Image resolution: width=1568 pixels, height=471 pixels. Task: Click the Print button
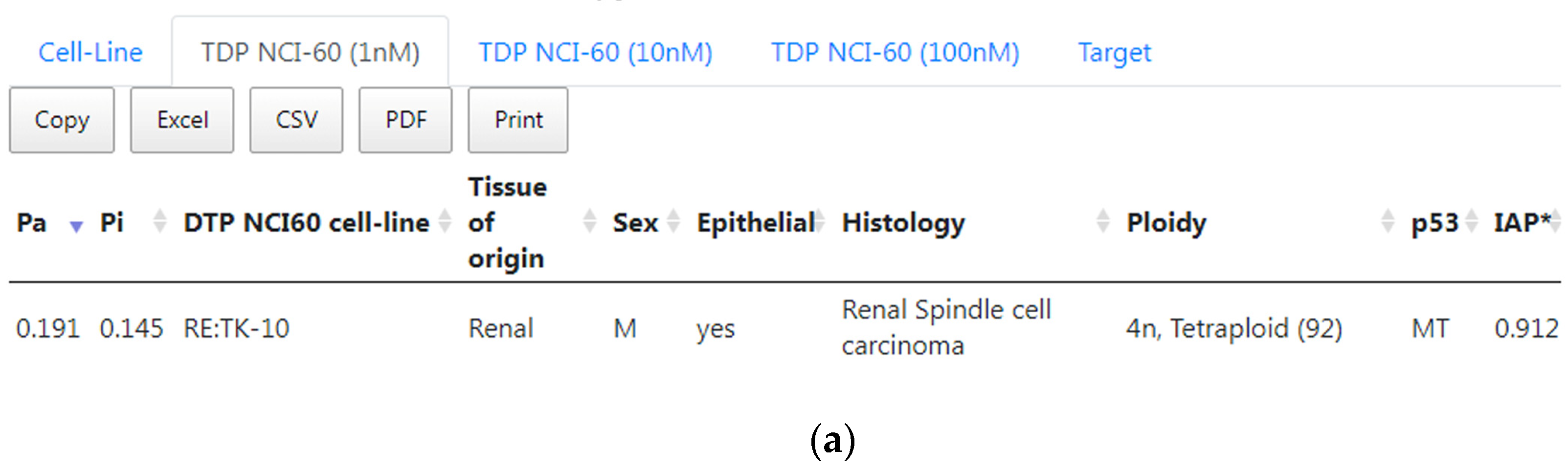pos(518,120)
